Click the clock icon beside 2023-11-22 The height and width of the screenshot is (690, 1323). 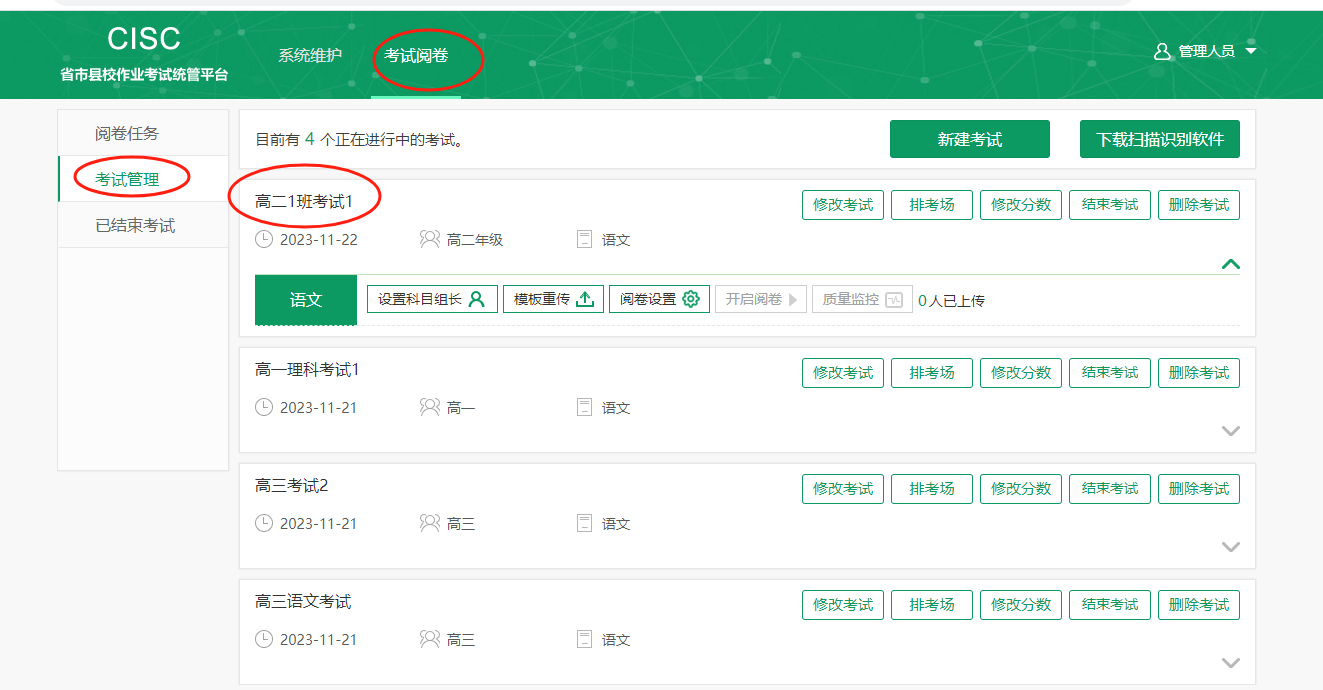point(264,240)
